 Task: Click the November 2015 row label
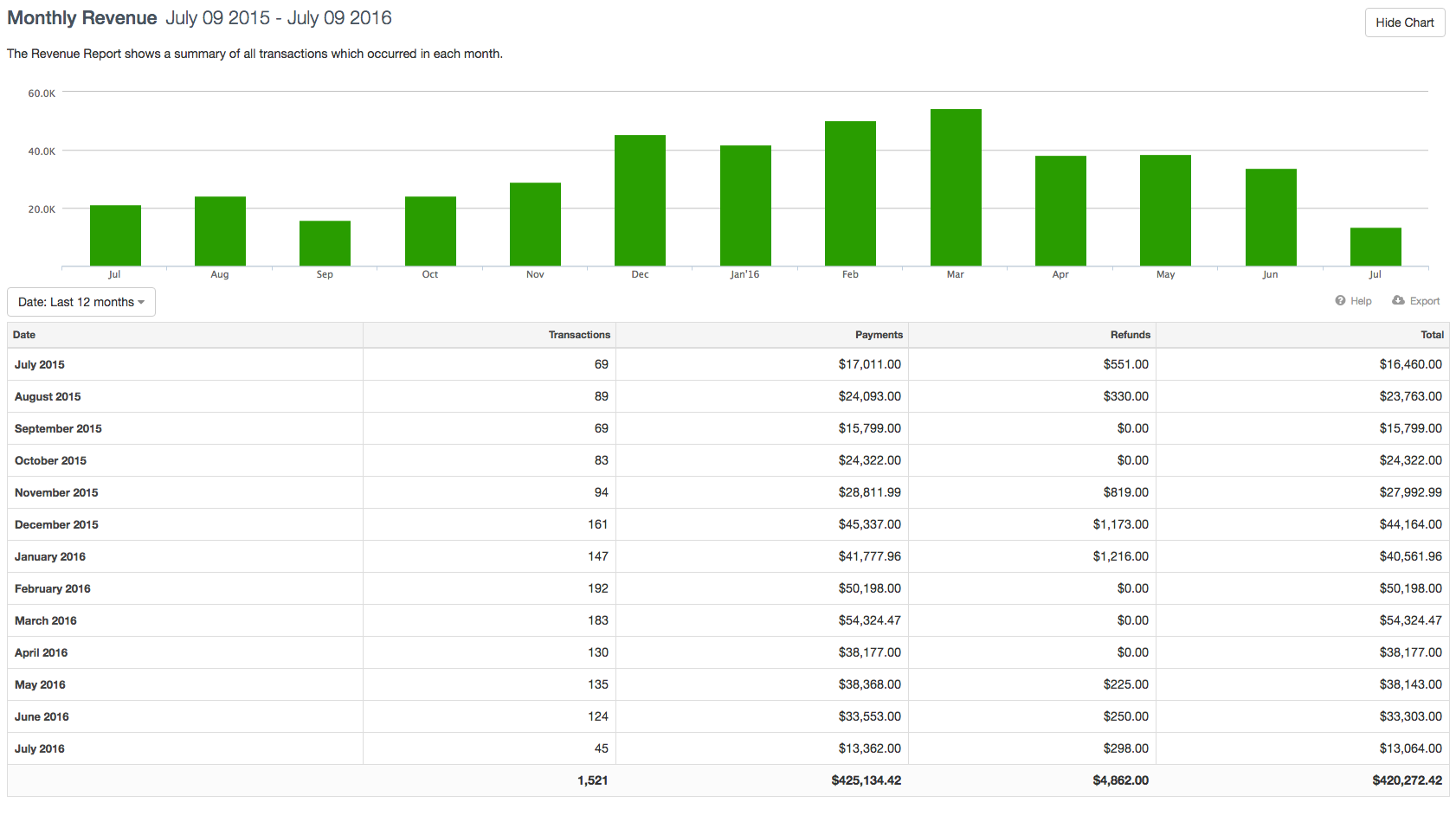pos(56,492)
